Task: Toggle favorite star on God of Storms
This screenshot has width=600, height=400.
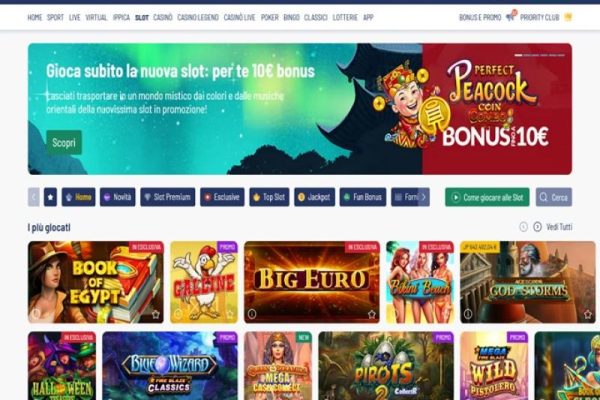Action: [x=588, y=314]
